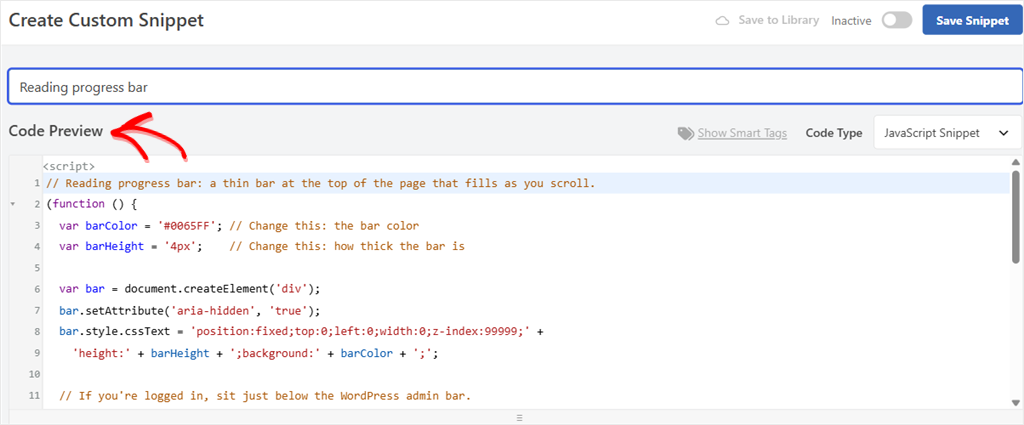Click the snippet title field 'Reading progress bar'
The image size is (1024, 425).
[515, 86]
